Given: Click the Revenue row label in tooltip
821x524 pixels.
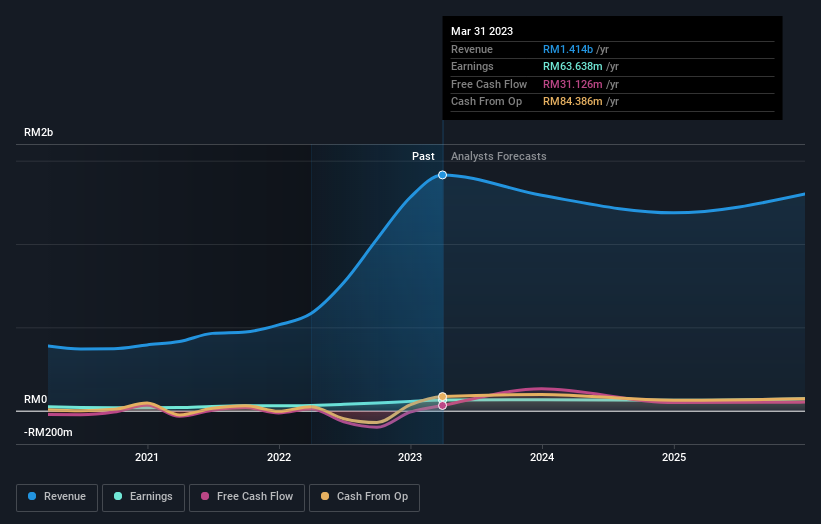Looking at the screenshot, I should point(472,49).
